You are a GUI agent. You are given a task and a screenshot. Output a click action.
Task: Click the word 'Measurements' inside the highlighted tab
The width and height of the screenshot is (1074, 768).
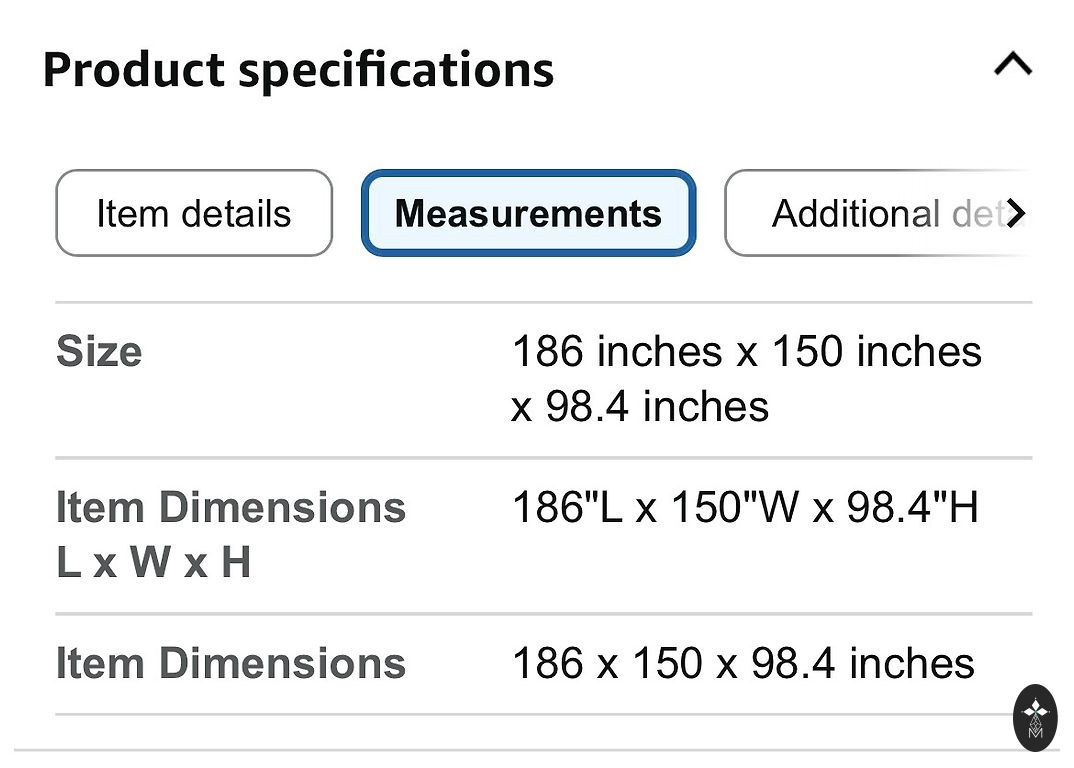528,213
